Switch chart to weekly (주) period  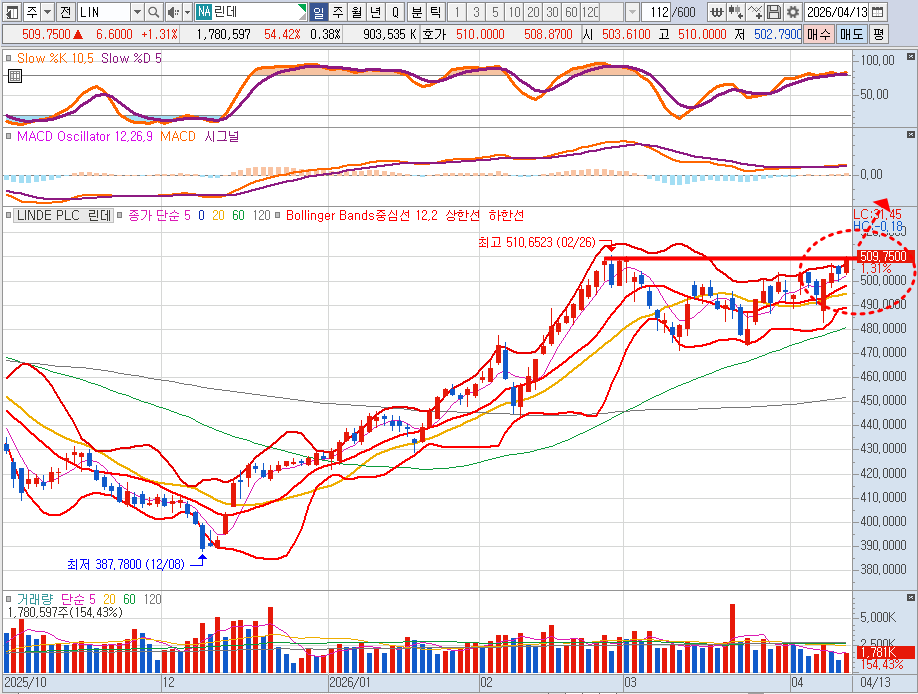337,12
